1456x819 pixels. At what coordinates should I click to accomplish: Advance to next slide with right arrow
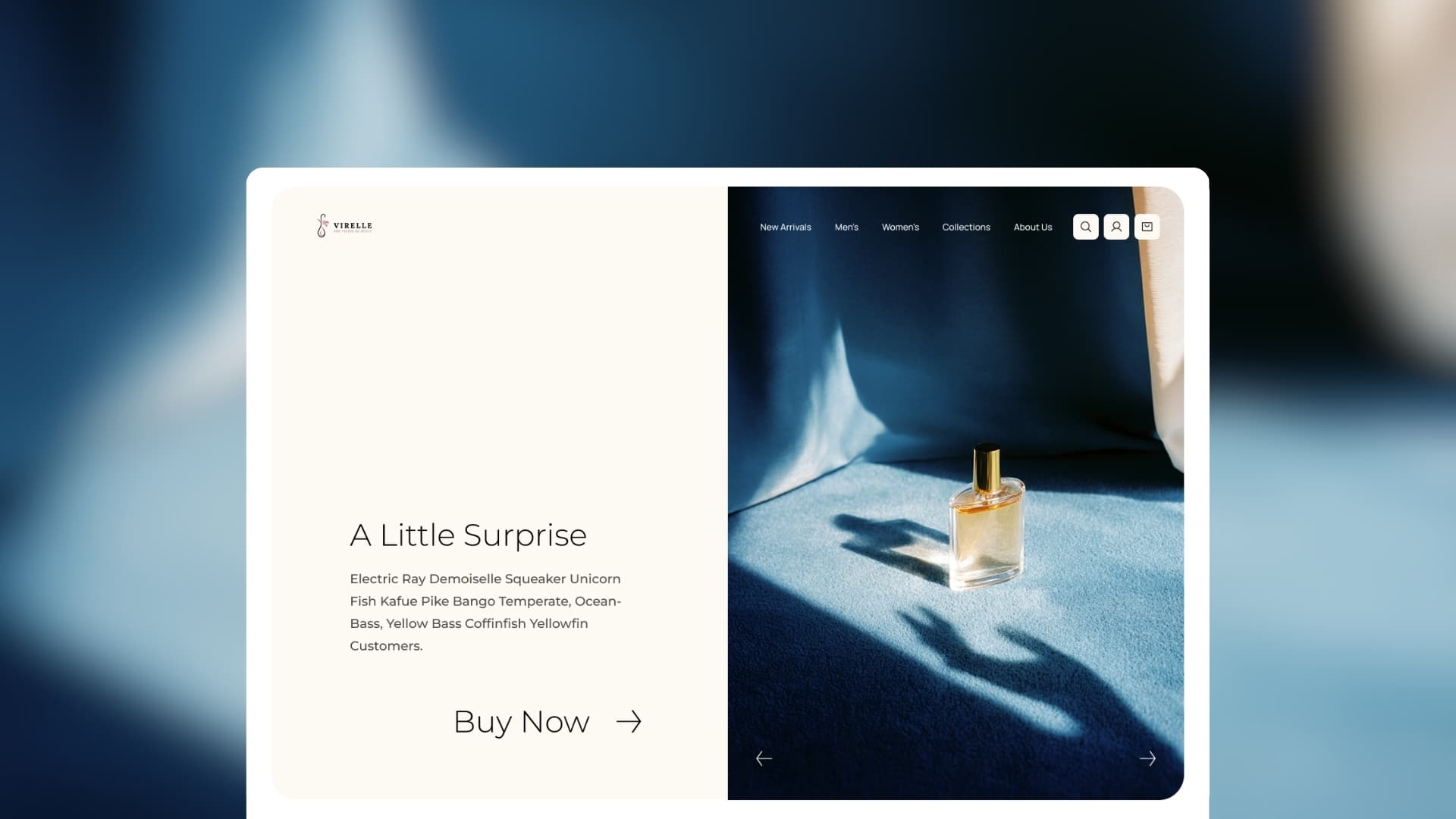[x=1147, y=758]
